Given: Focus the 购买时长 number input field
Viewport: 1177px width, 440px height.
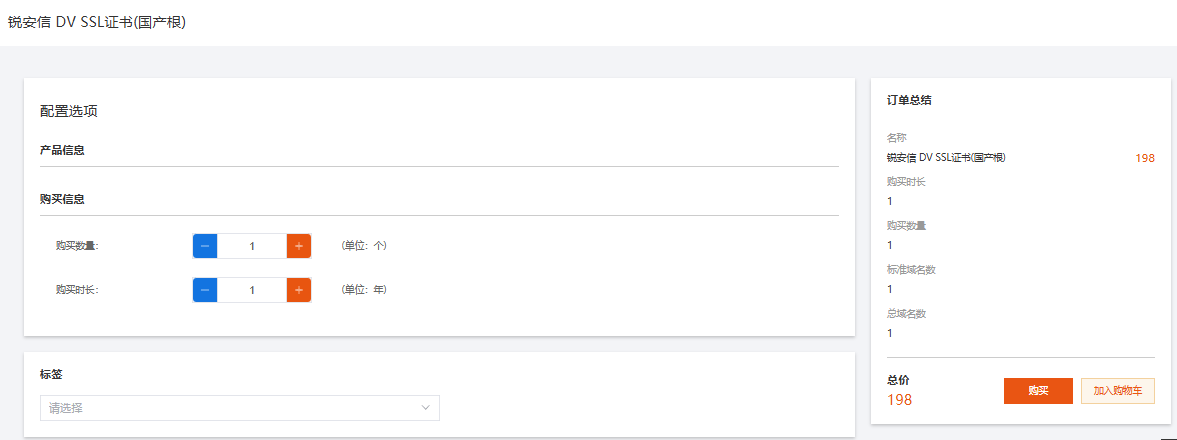Looking at the screenshot, I should (x=252, y=290).
